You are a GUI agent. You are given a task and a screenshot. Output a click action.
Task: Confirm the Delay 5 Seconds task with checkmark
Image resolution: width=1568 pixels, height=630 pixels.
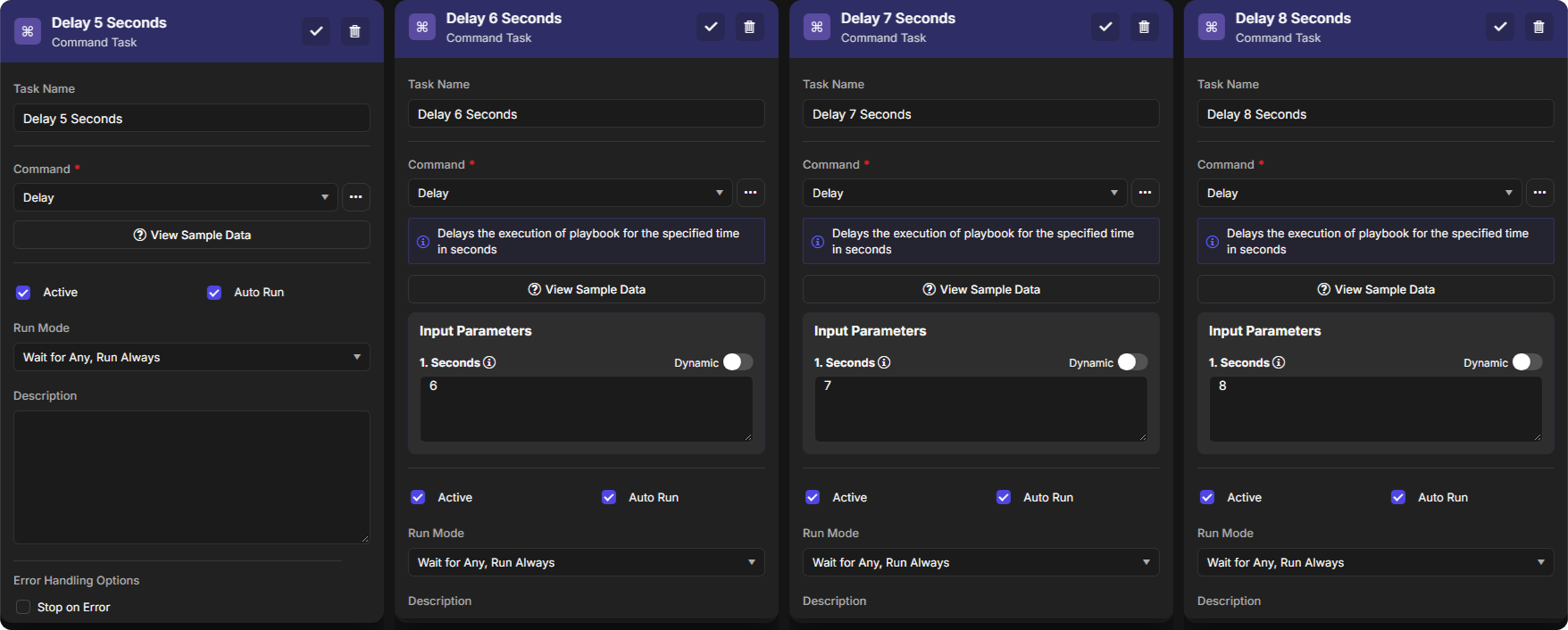coord(316,31)
